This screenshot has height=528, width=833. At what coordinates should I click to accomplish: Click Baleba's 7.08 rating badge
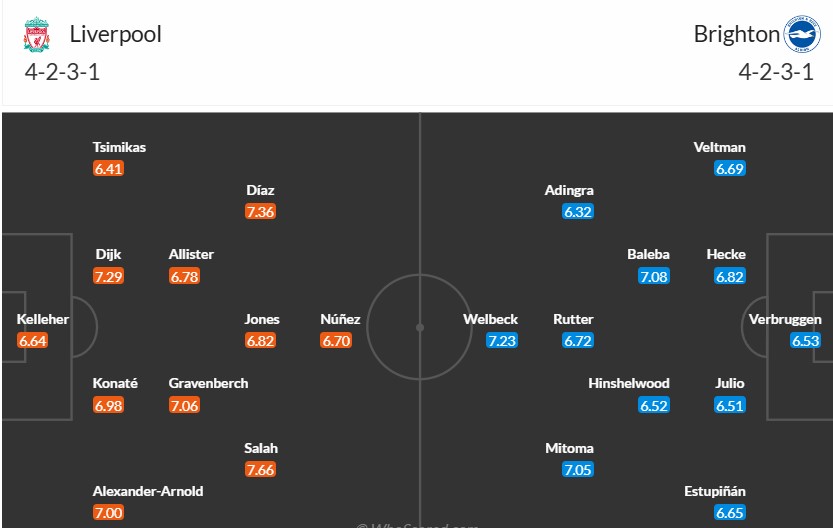tap(654, 276)
